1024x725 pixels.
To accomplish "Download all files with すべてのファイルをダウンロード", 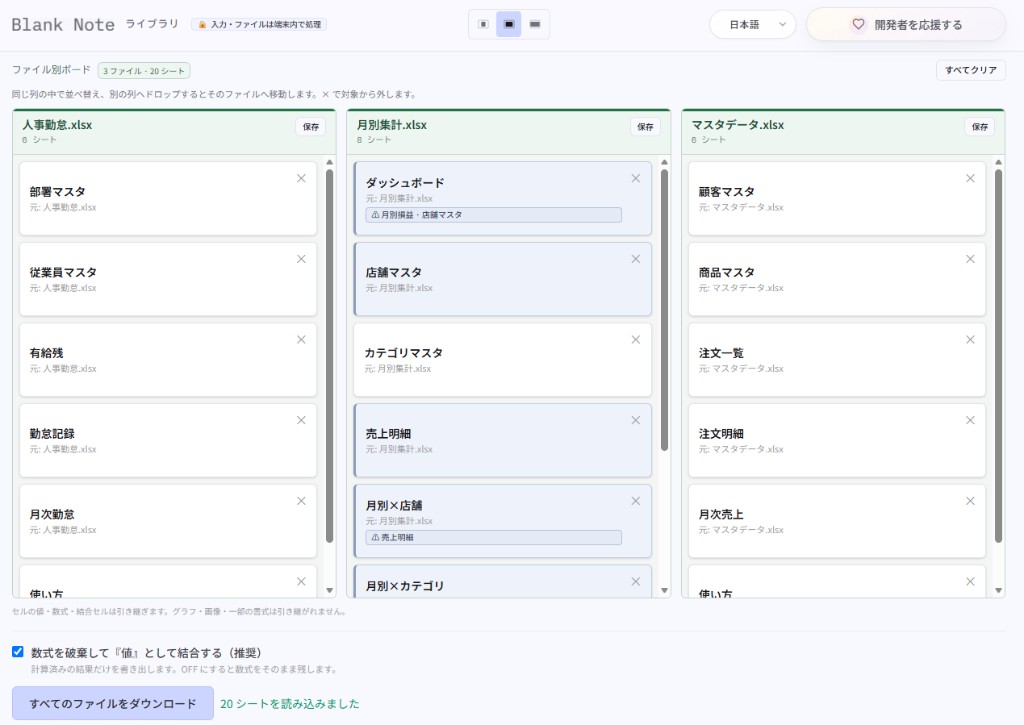I will point(113,703).
